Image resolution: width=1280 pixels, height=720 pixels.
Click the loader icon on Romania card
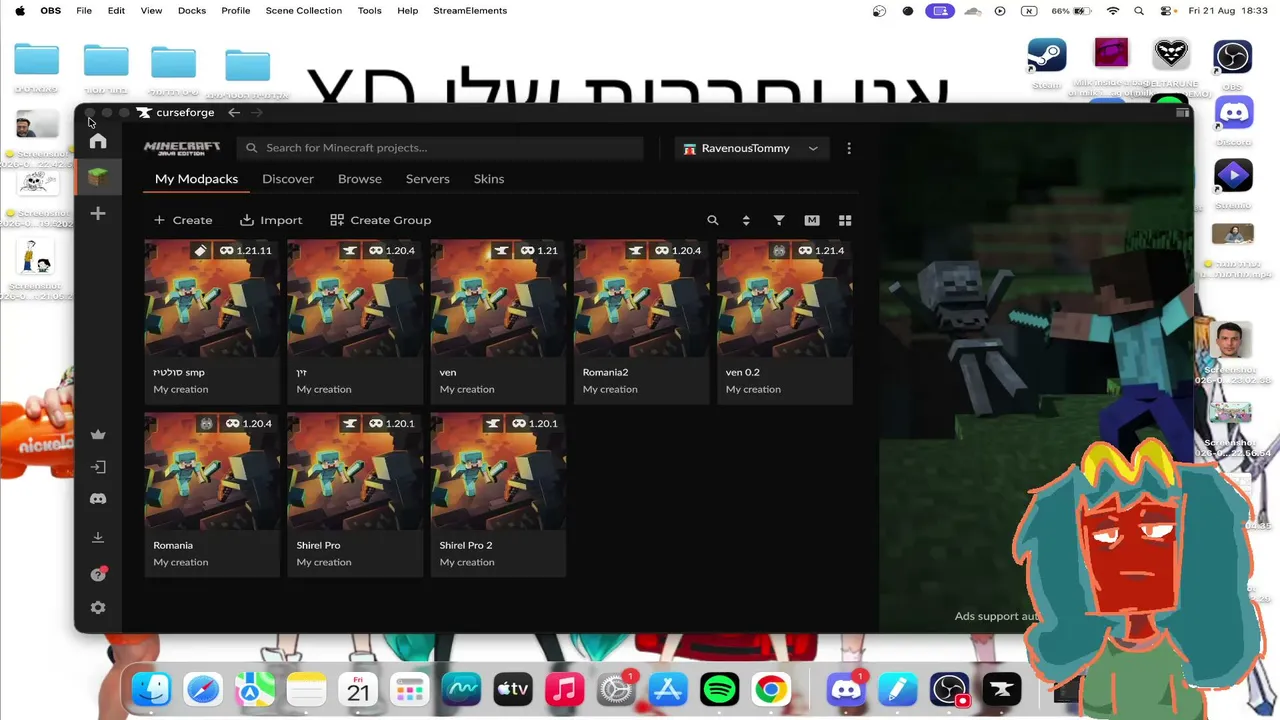pyautogui.click(x=207, y=424)
